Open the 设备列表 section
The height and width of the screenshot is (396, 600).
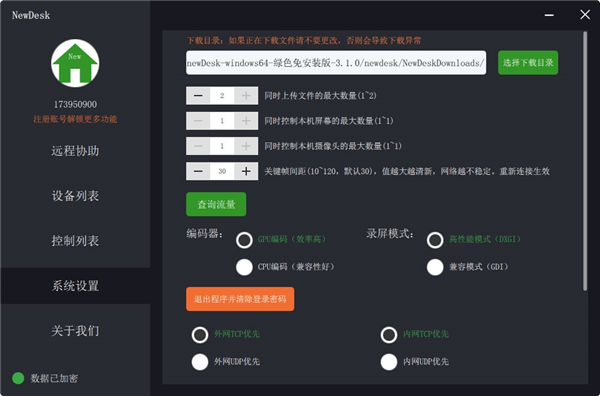[75, 196]
